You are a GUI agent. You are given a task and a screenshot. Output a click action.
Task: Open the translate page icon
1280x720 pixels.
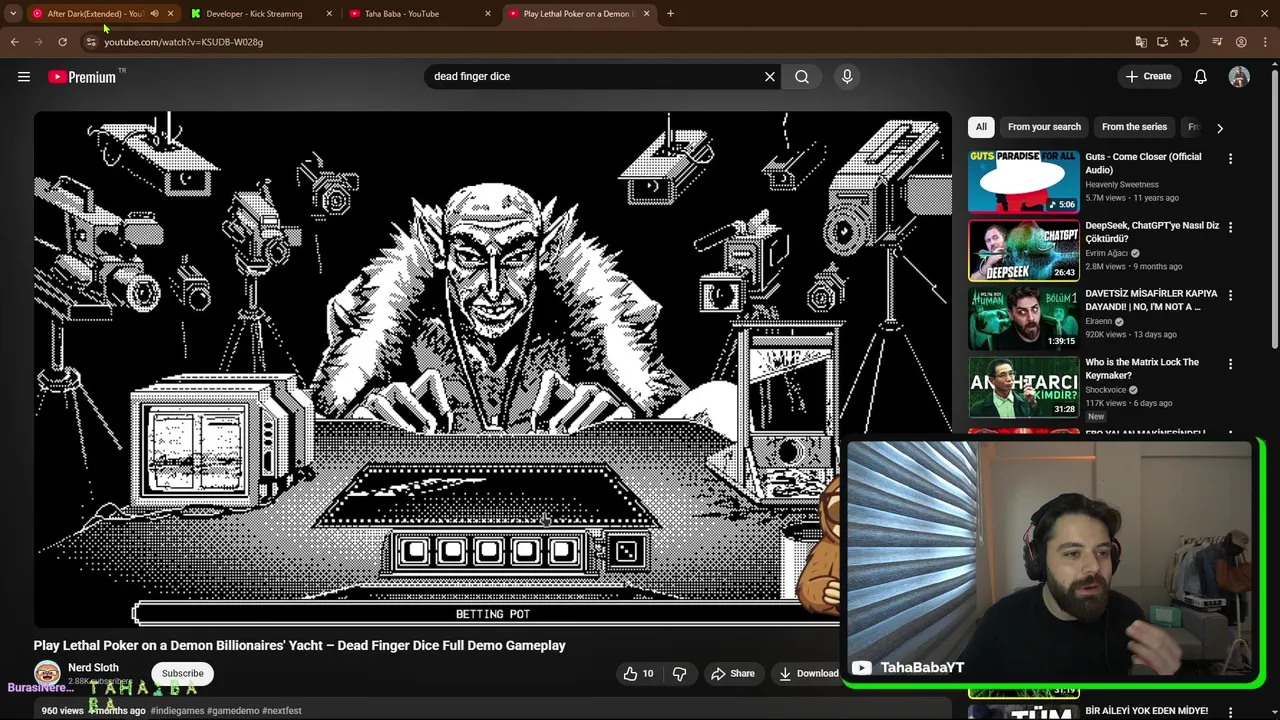coord(1141,42)
